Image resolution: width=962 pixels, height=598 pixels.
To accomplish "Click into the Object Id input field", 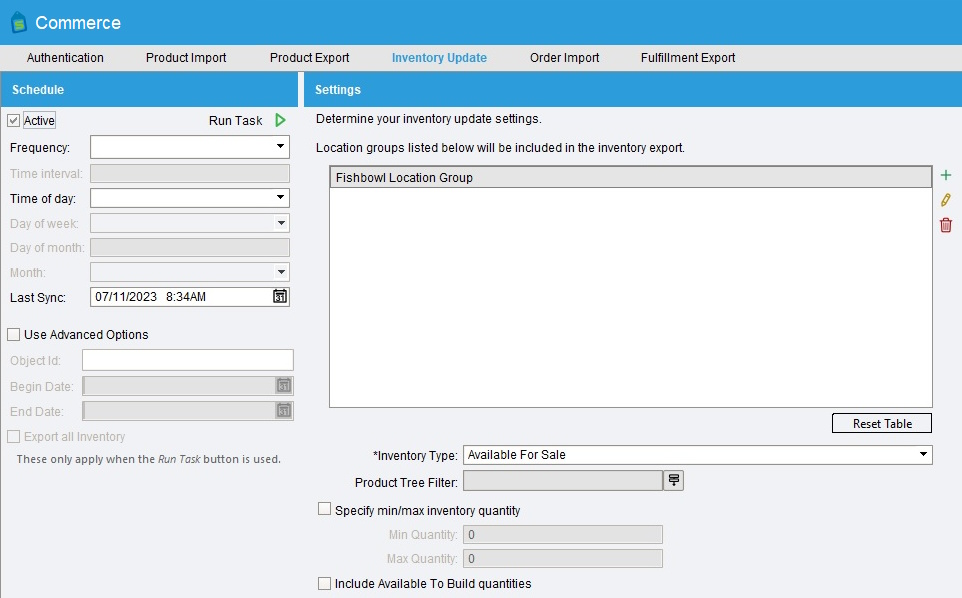I will 188,360.
